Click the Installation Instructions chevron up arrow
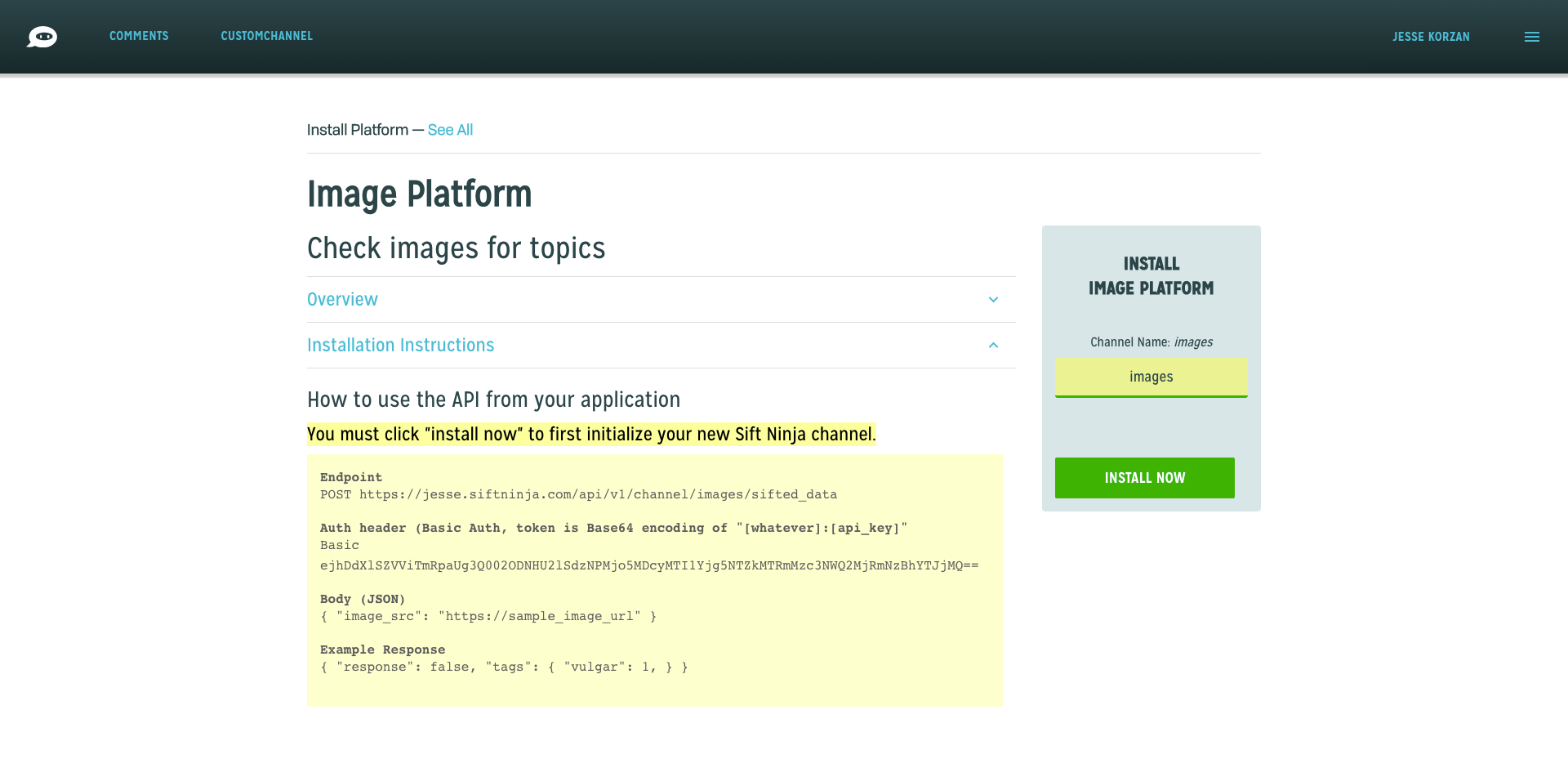The image size is (1568, 759). tap(993, 346)
